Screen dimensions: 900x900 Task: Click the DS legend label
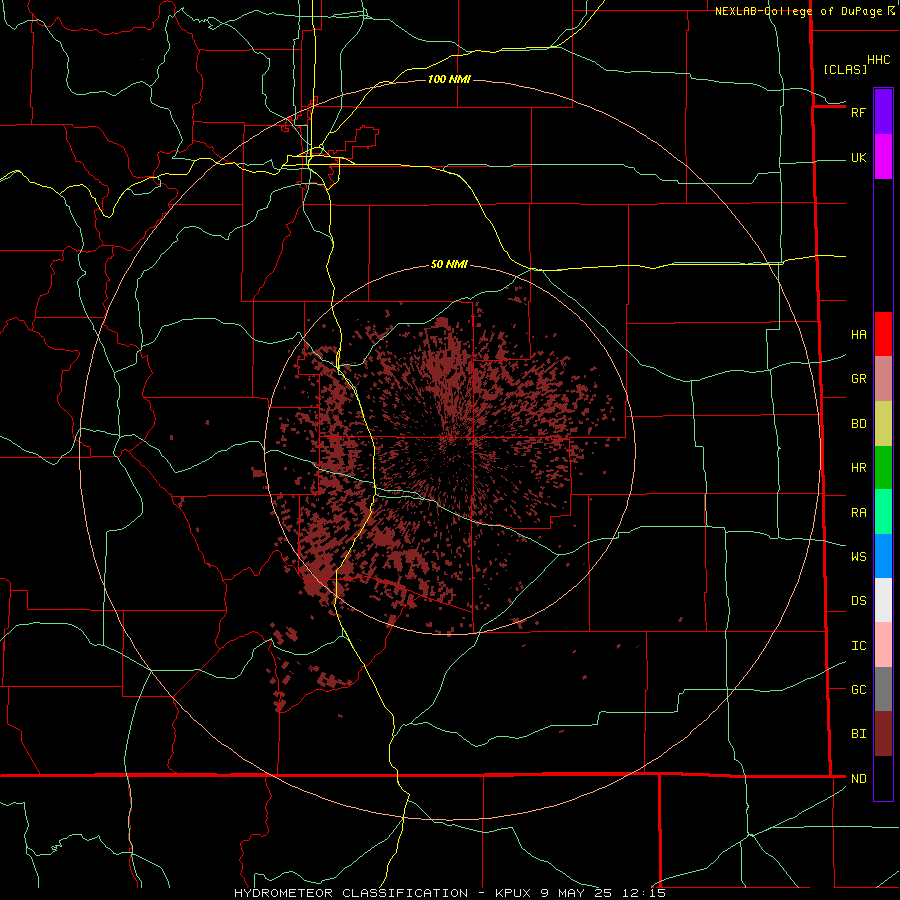(x=858, y=600)
